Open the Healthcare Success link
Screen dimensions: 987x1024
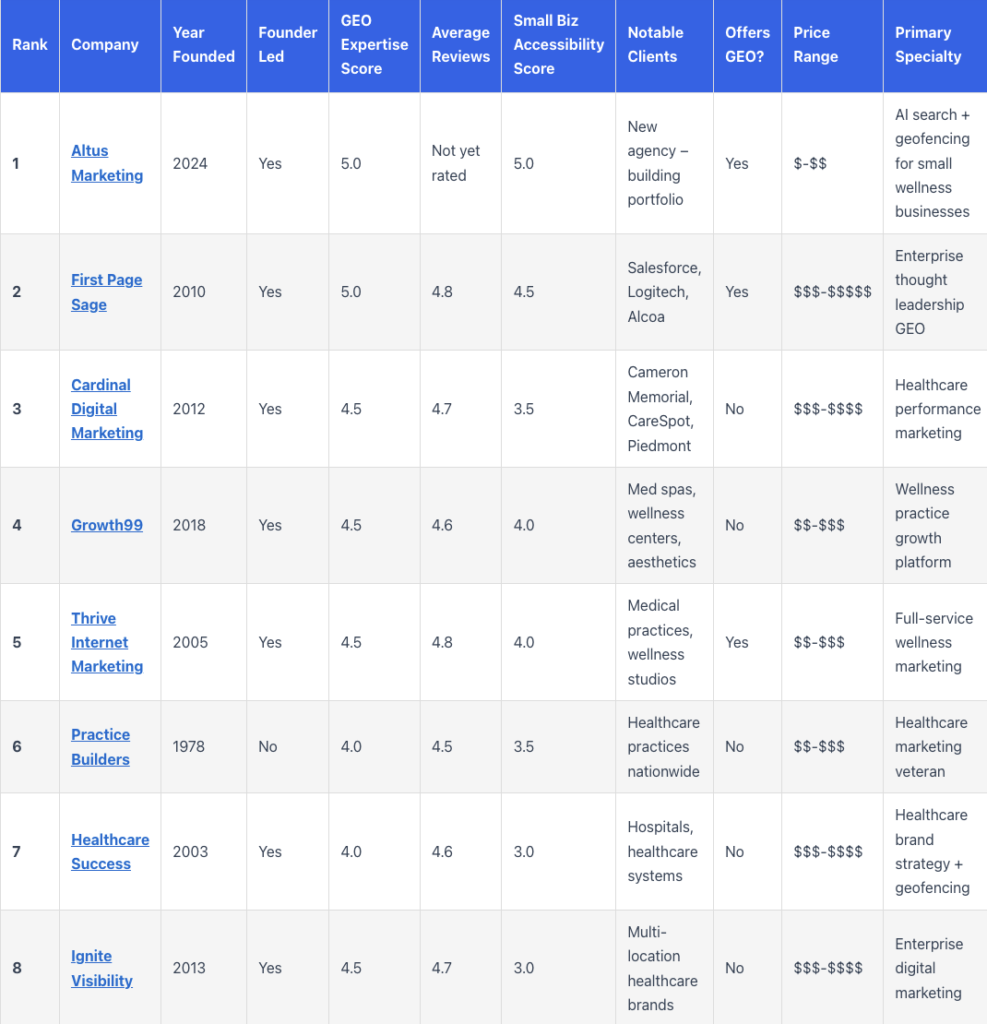click(x=110, y=851)
